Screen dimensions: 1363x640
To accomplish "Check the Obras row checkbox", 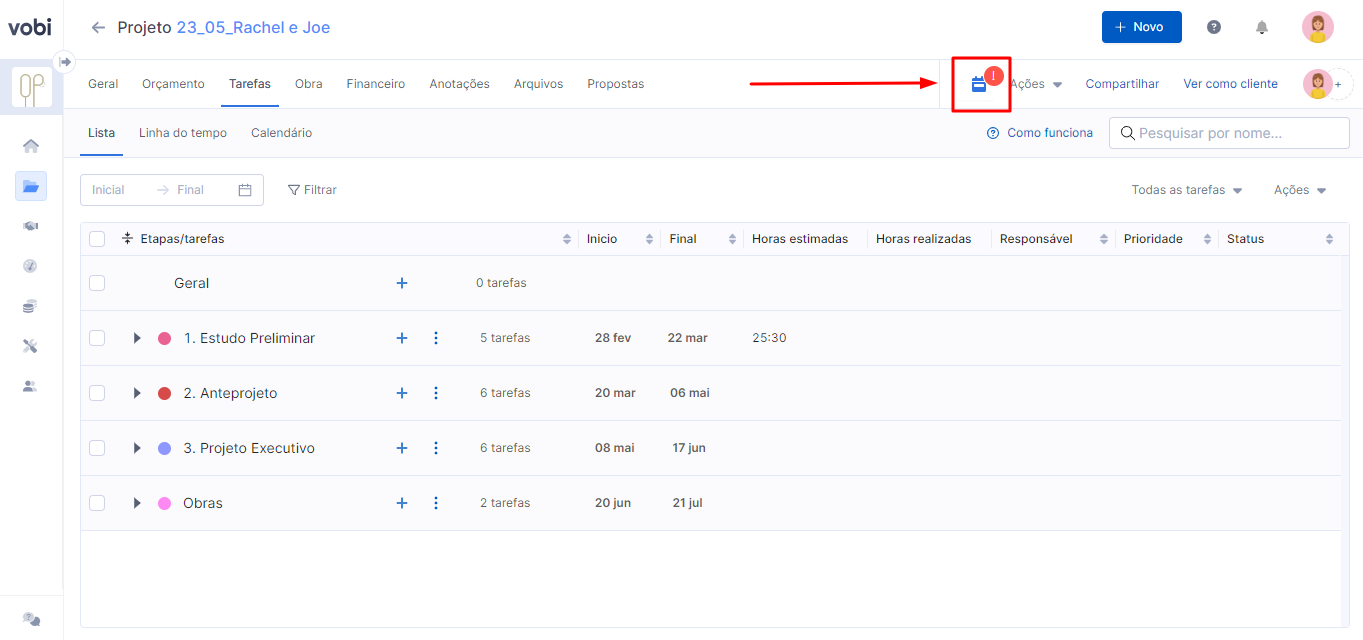I will (x=97, y=503).
